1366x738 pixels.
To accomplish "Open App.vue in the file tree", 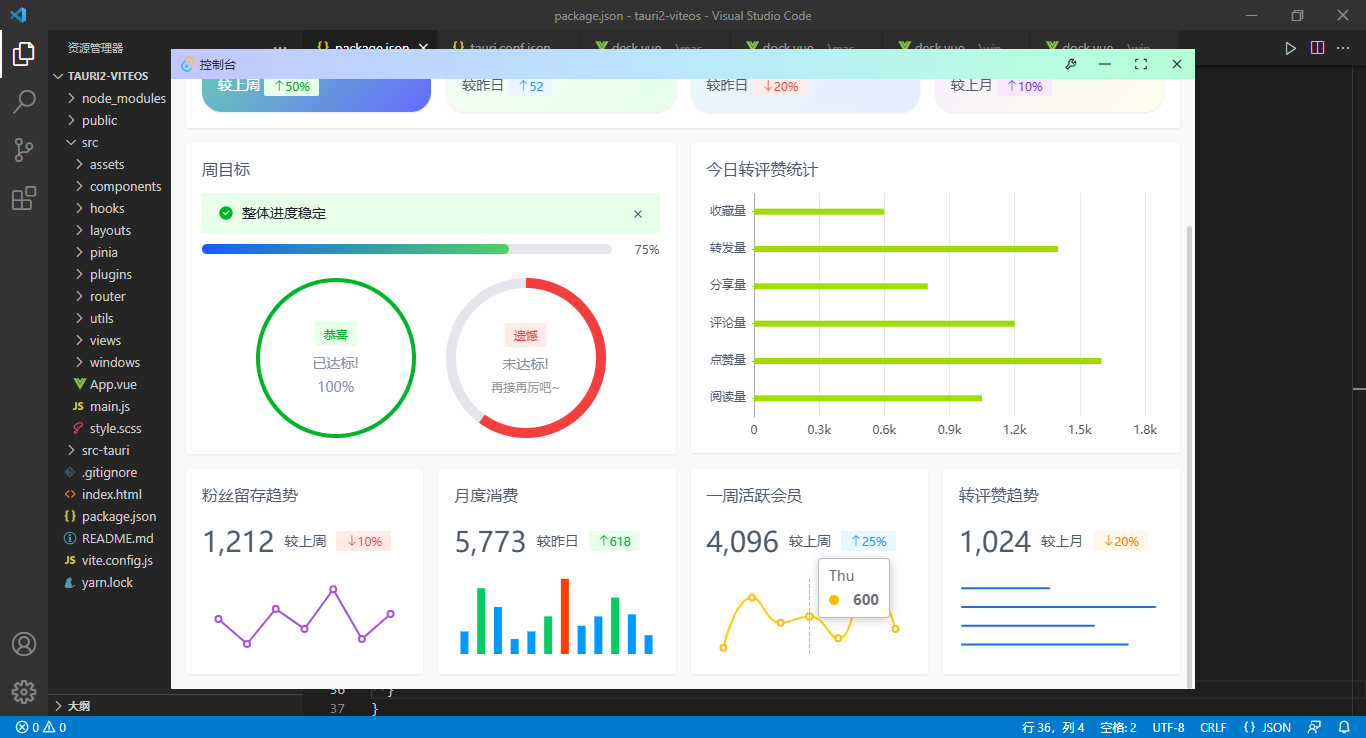I will [x=113, y=384].
